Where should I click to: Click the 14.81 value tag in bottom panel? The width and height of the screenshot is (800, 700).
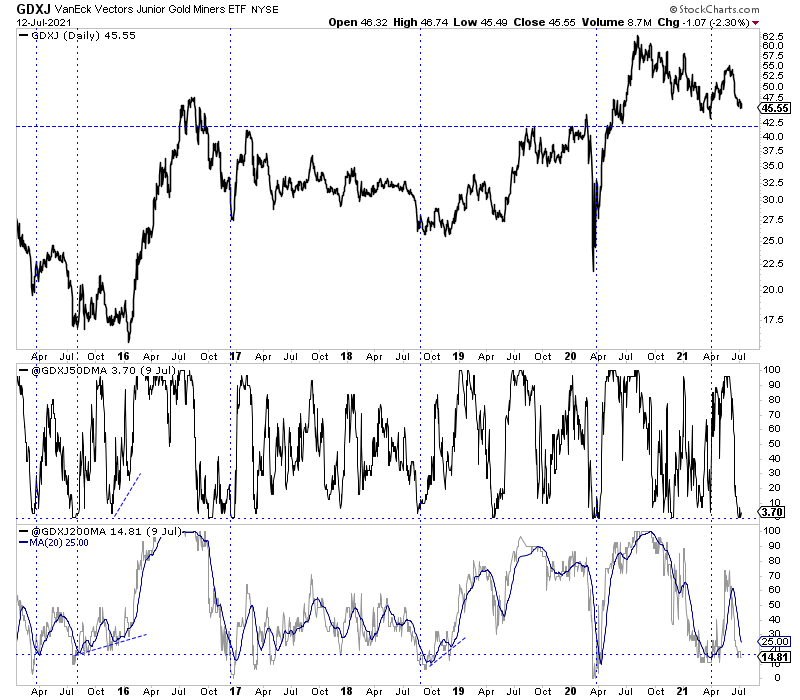pos(776,657)
